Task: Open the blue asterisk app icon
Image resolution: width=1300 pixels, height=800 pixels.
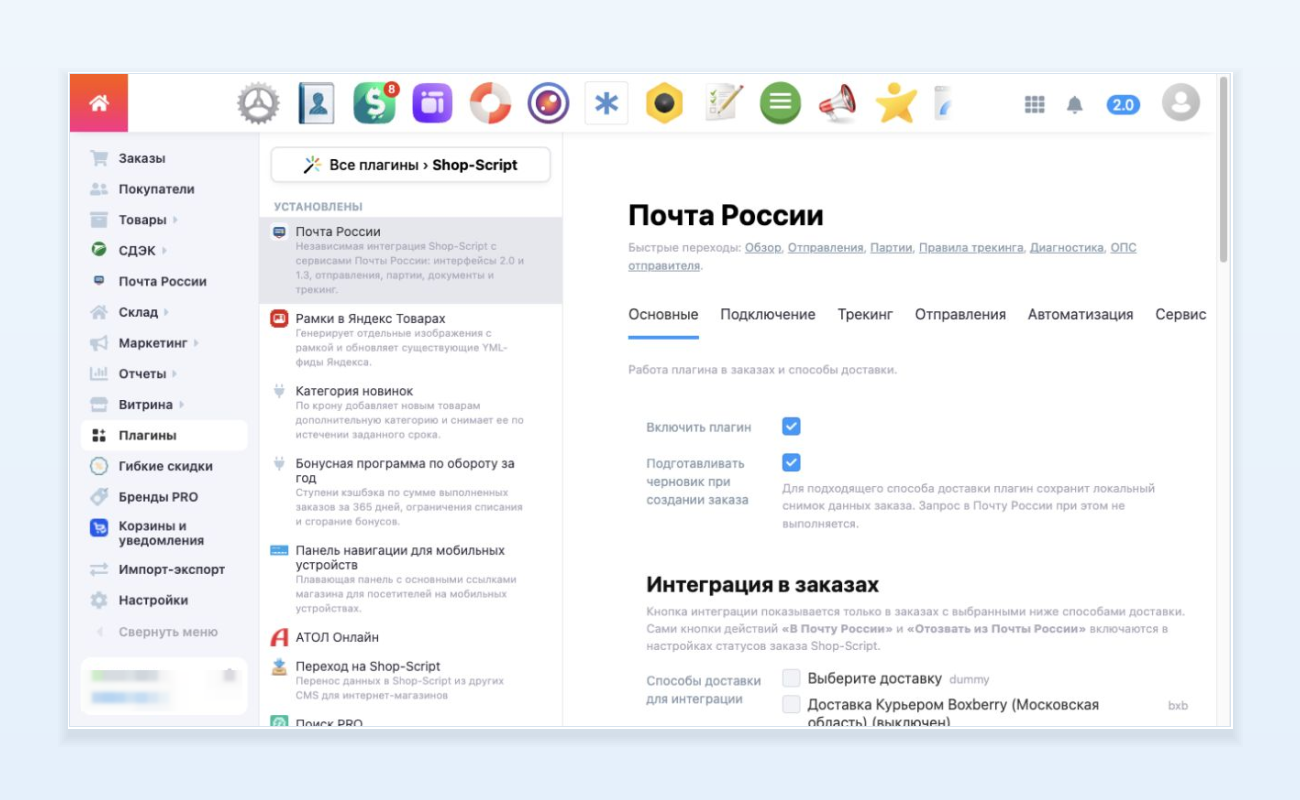Action: (606, 103)
